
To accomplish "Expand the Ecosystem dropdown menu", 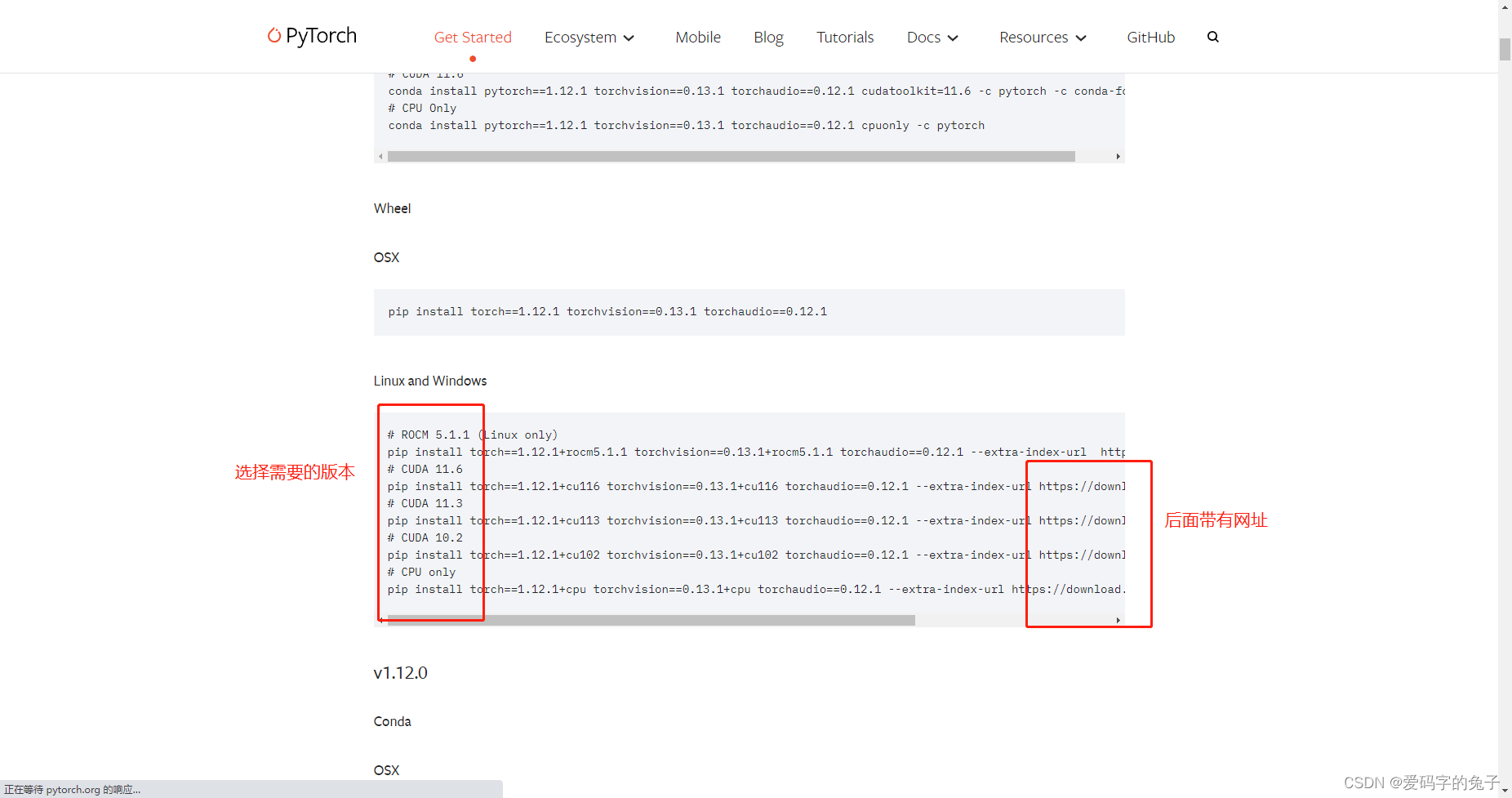I will [x=589, y=37].
